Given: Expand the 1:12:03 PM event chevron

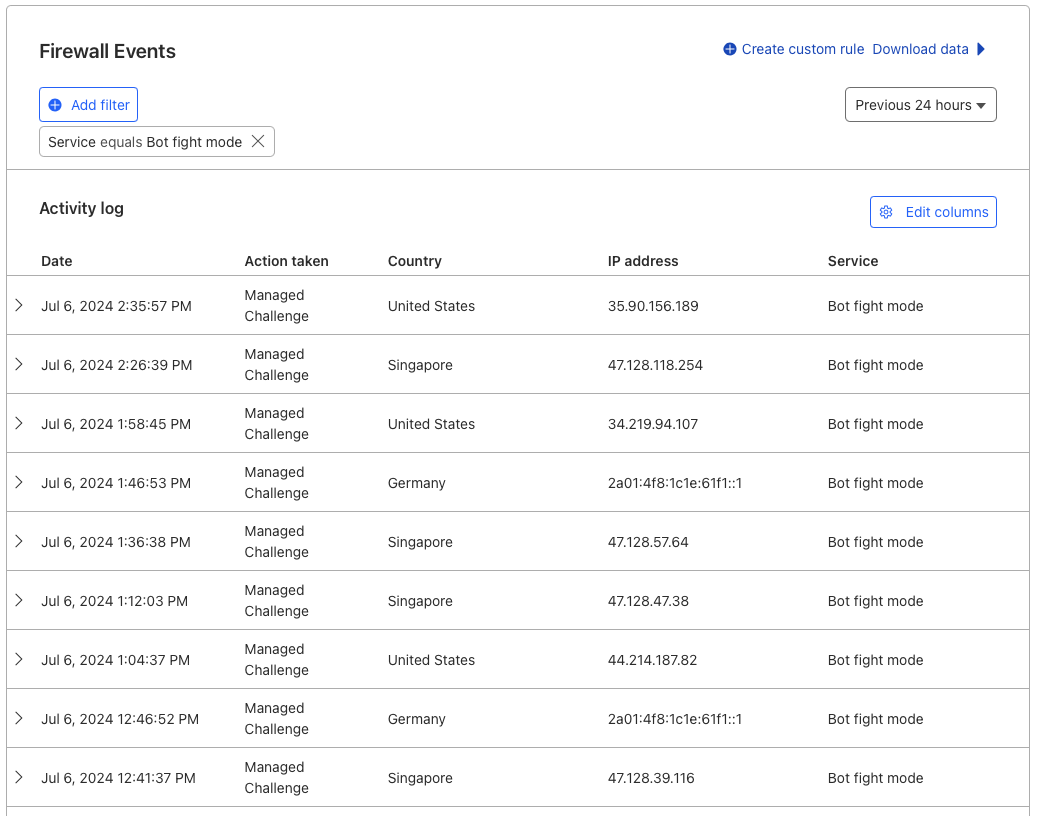Looking at the screenshot, I should tap(19, 600).
